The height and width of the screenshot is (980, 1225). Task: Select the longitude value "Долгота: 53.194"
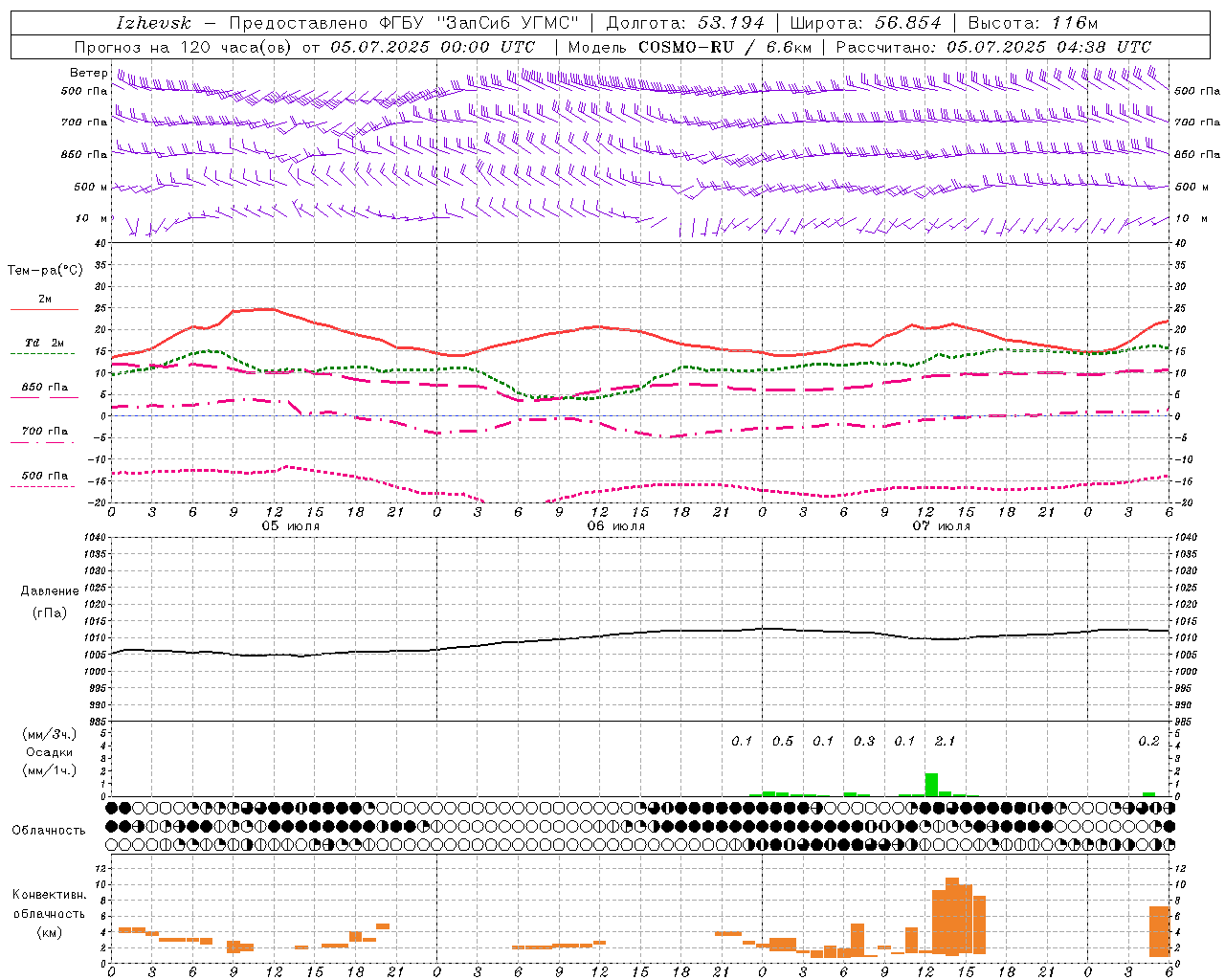(x=685, y=23)
